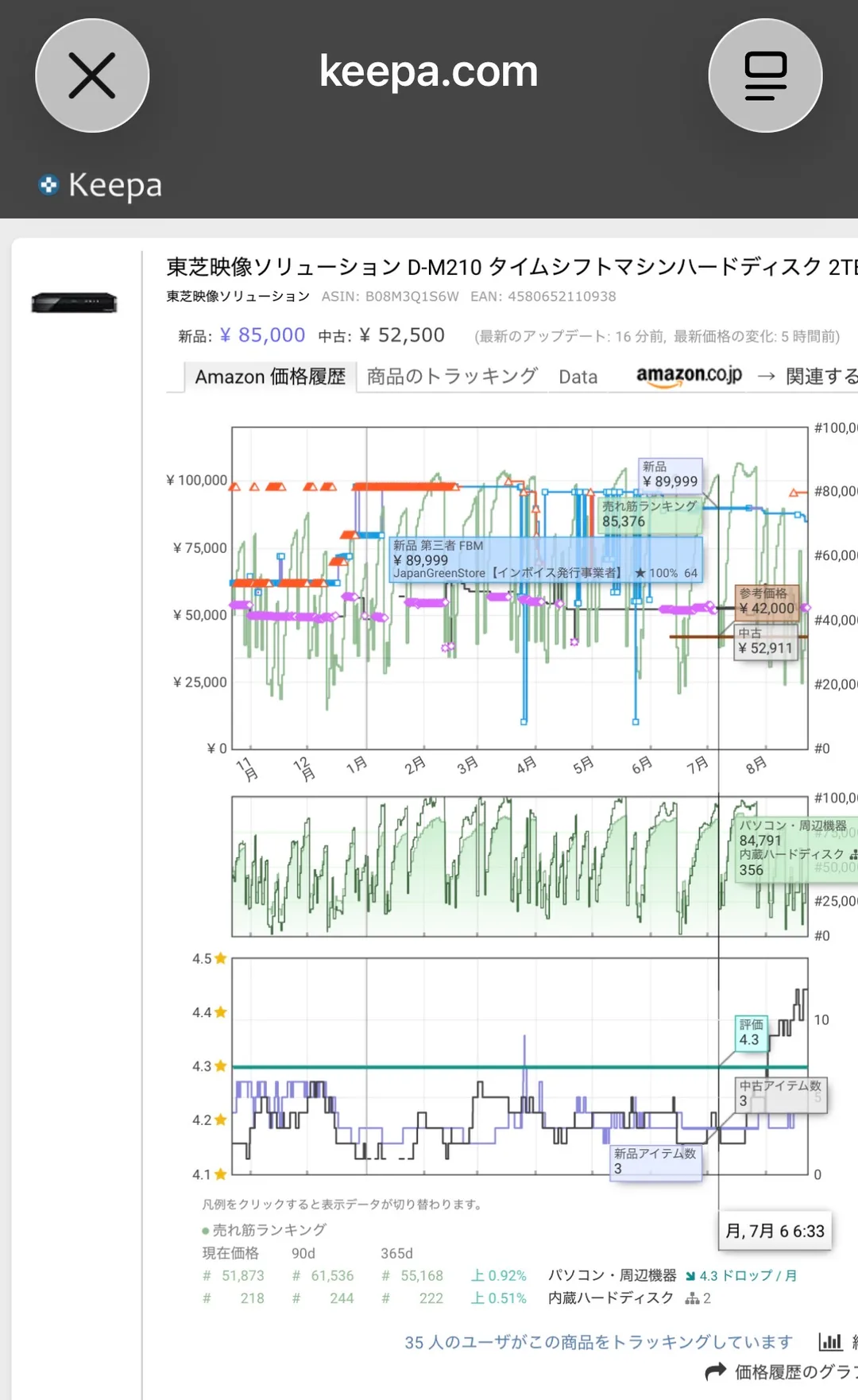Click the category rank tooltip 84,791

click(794, 848)
